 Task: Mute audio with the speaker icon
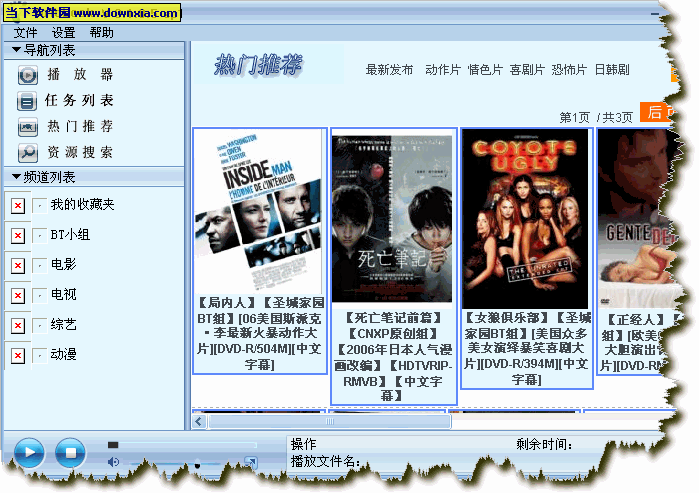113,462
